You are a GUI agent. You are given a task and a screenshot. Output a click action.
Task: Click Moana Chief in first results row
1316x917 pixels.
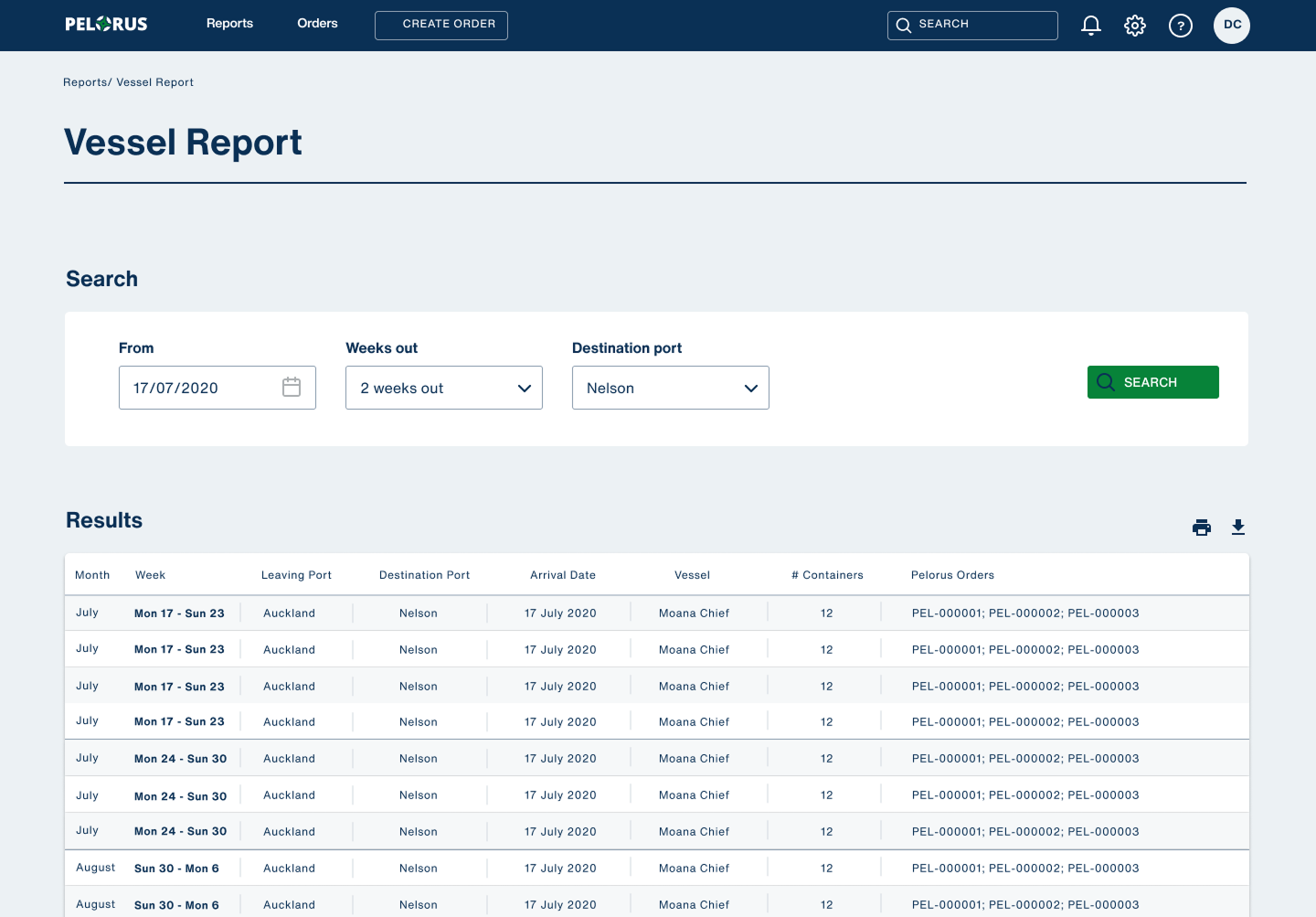694,613
